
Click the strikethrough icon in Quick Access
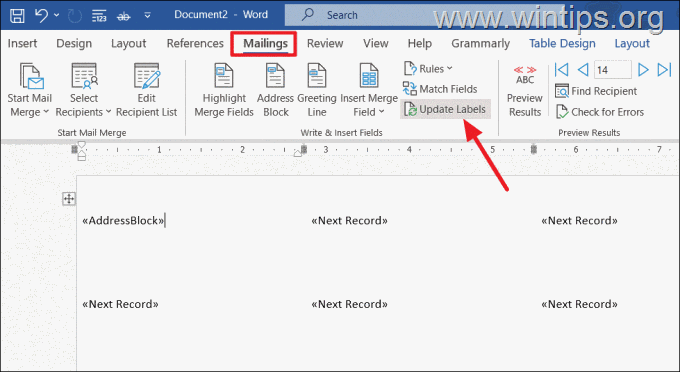tap(124, 16)
